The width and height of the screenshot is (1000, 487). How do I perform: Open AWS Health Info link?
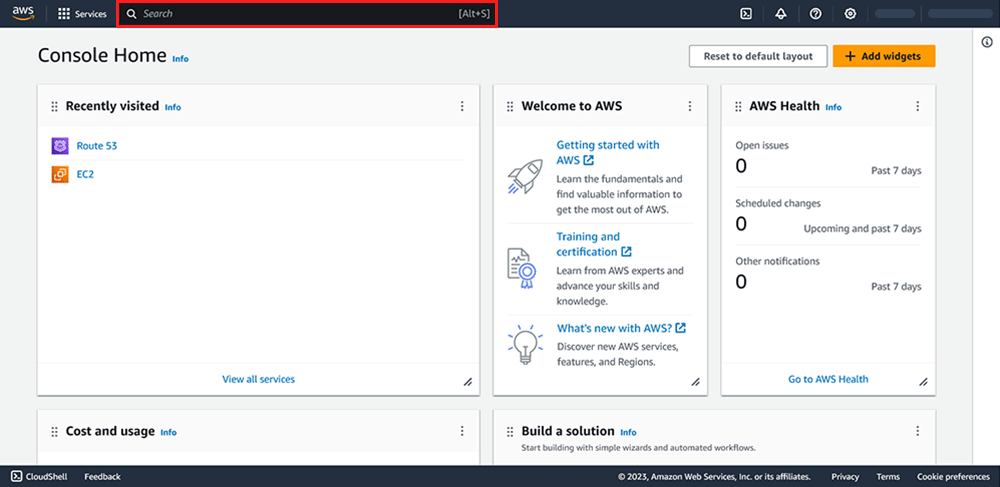click(834, 107)
